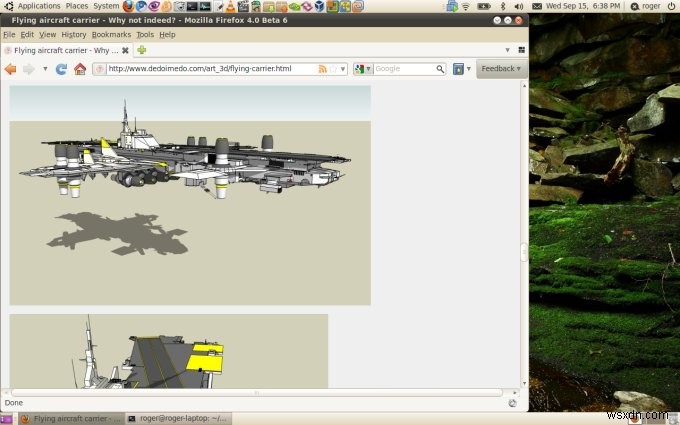Click the URL address field
This screenshot has height=425, width=680.
point(210,69)
